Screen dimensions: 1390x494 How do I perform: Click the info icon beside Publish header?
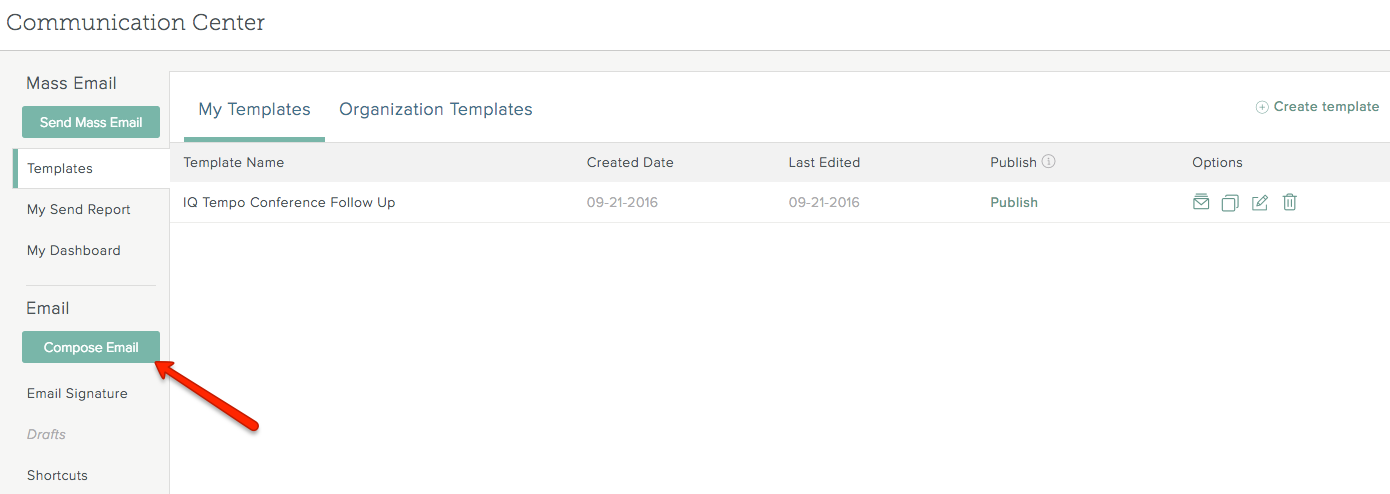[x=1048, y=161]
